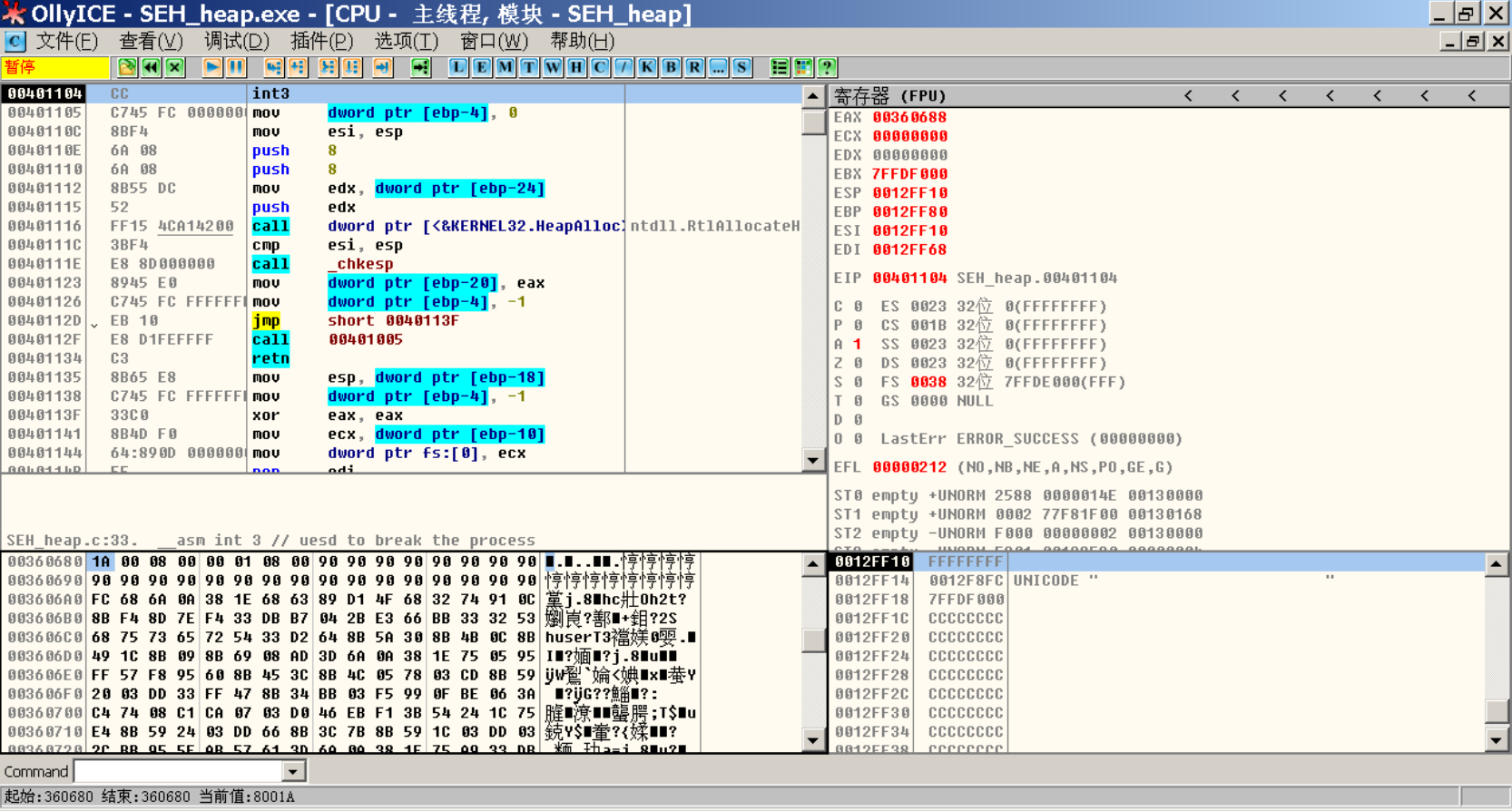1512x811 pixels.
Task: Select the int3 instruction at 00401104
Action: tap(270, 93)
